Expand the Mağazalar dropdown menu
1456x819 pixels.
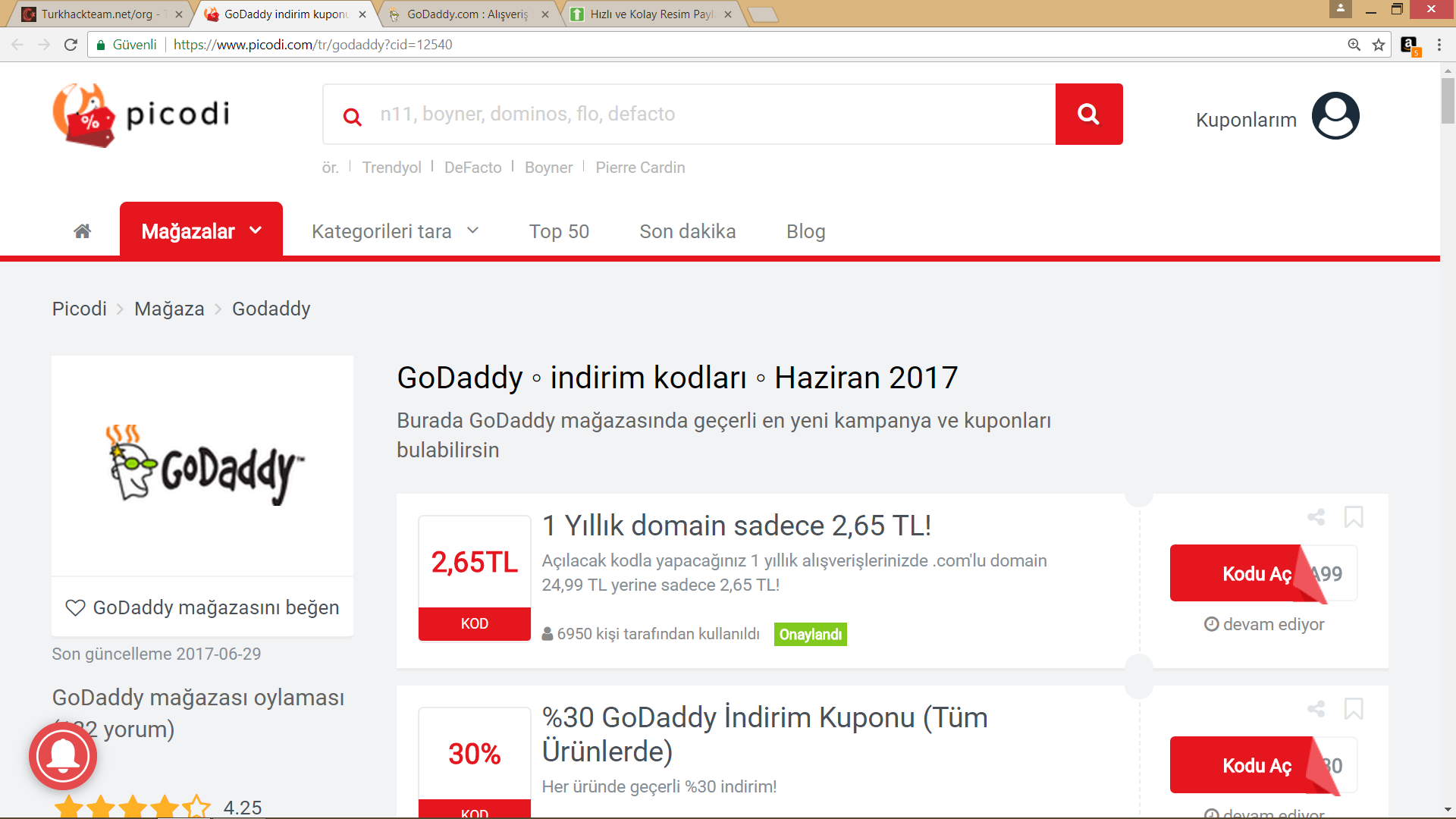201,231
